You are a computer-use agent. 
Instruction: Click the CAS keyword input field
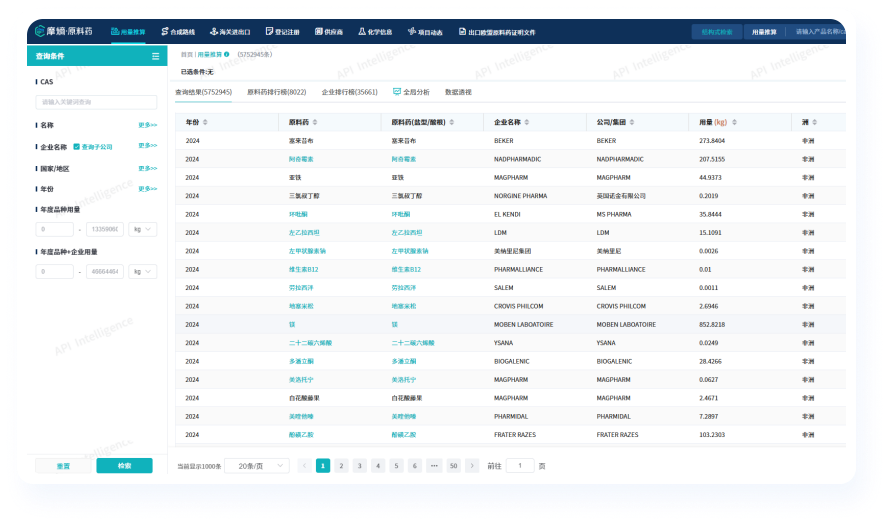point(96,102)
